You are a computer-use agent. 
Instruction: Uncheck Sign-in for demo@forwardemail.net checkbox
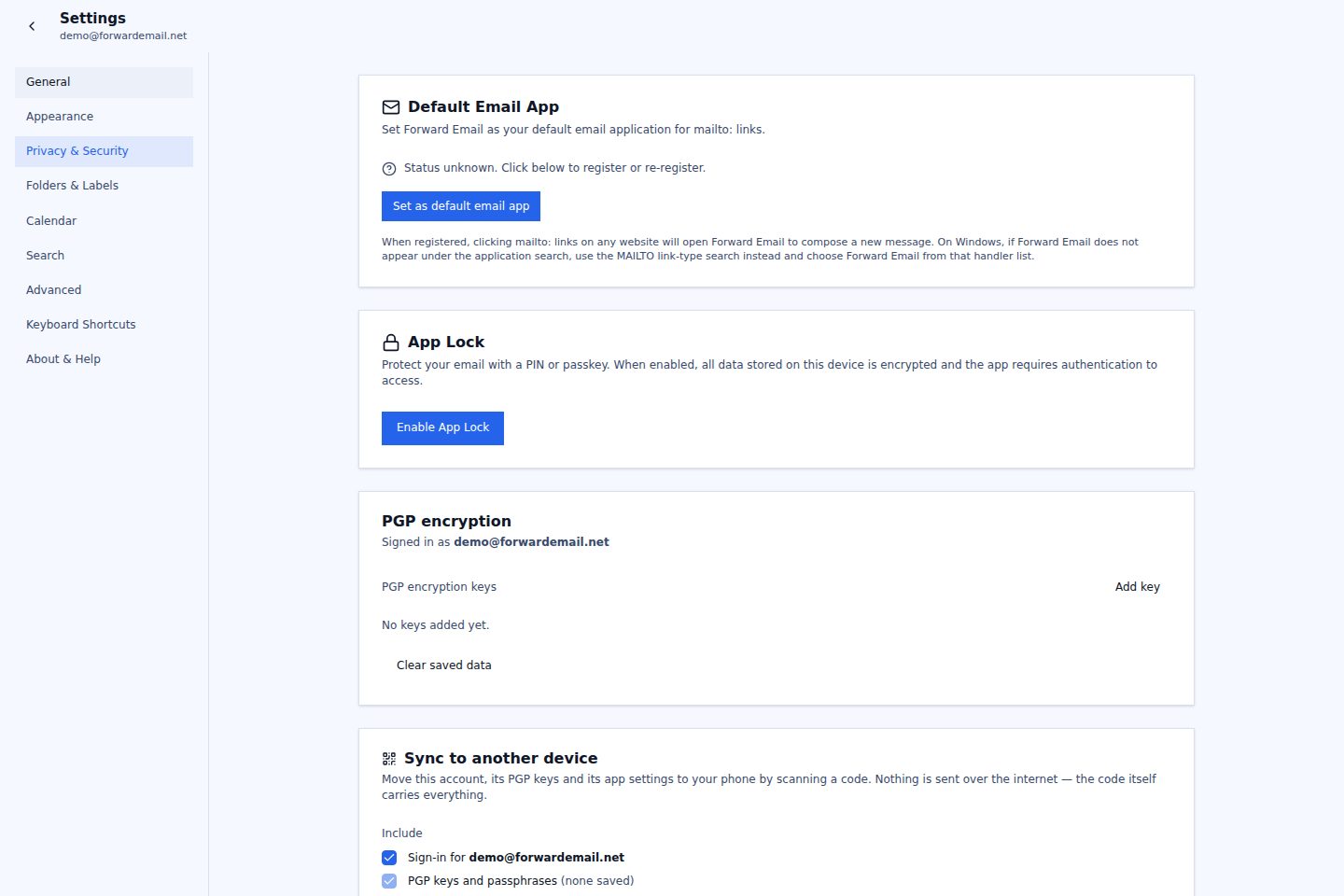389,858
